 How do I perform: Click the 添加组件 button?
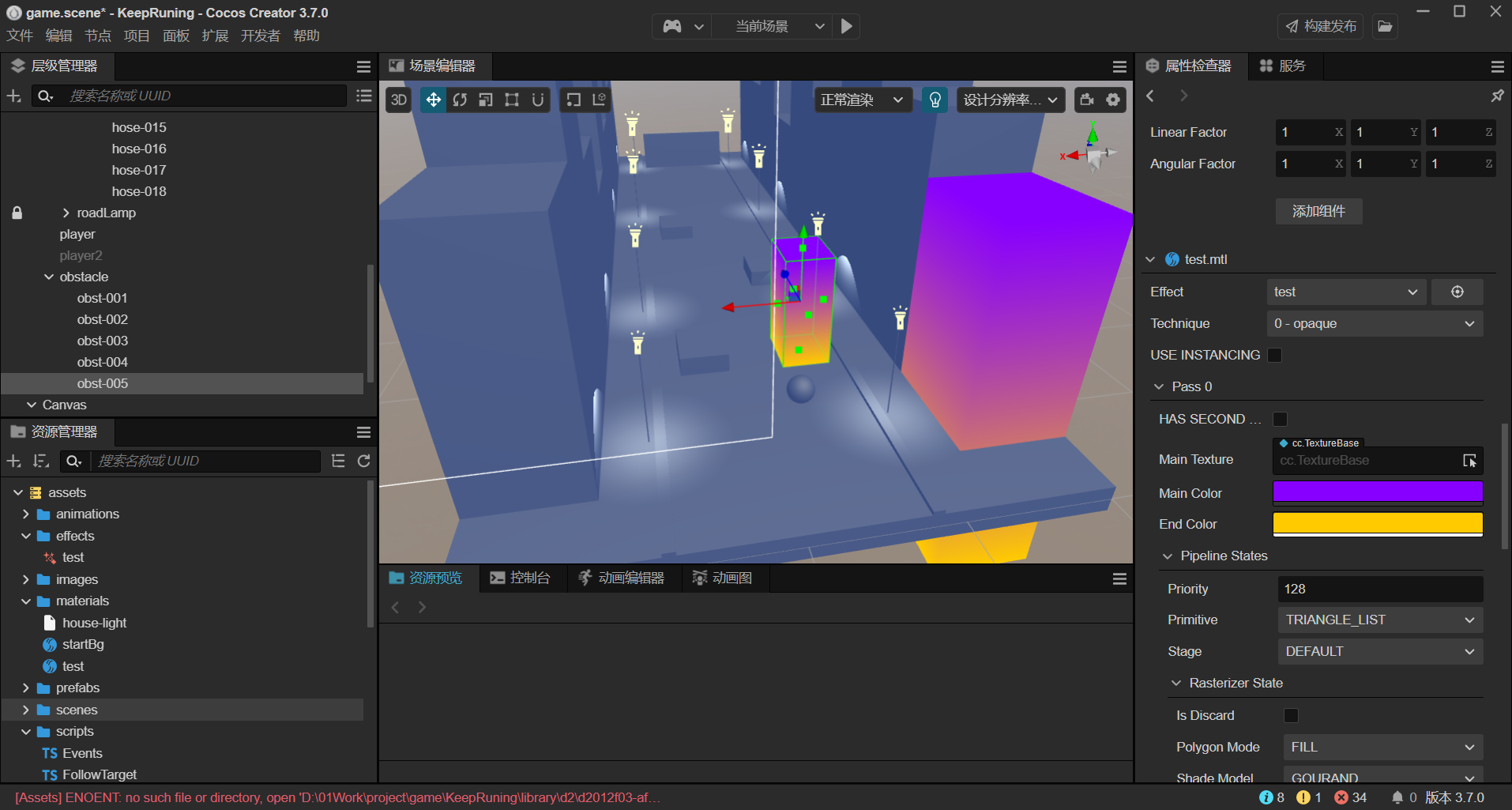[1318, 211]
